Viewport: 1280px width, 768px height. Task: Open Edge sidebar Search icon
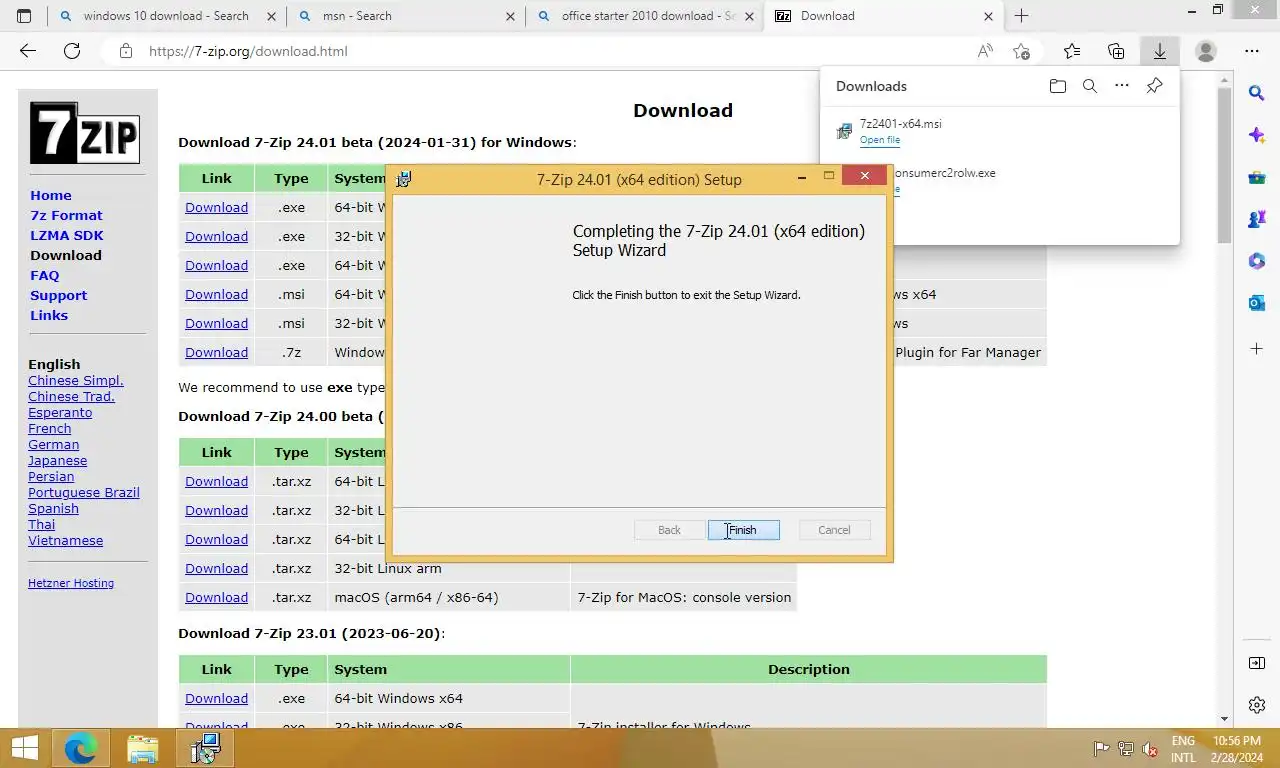click(1257, 93)
